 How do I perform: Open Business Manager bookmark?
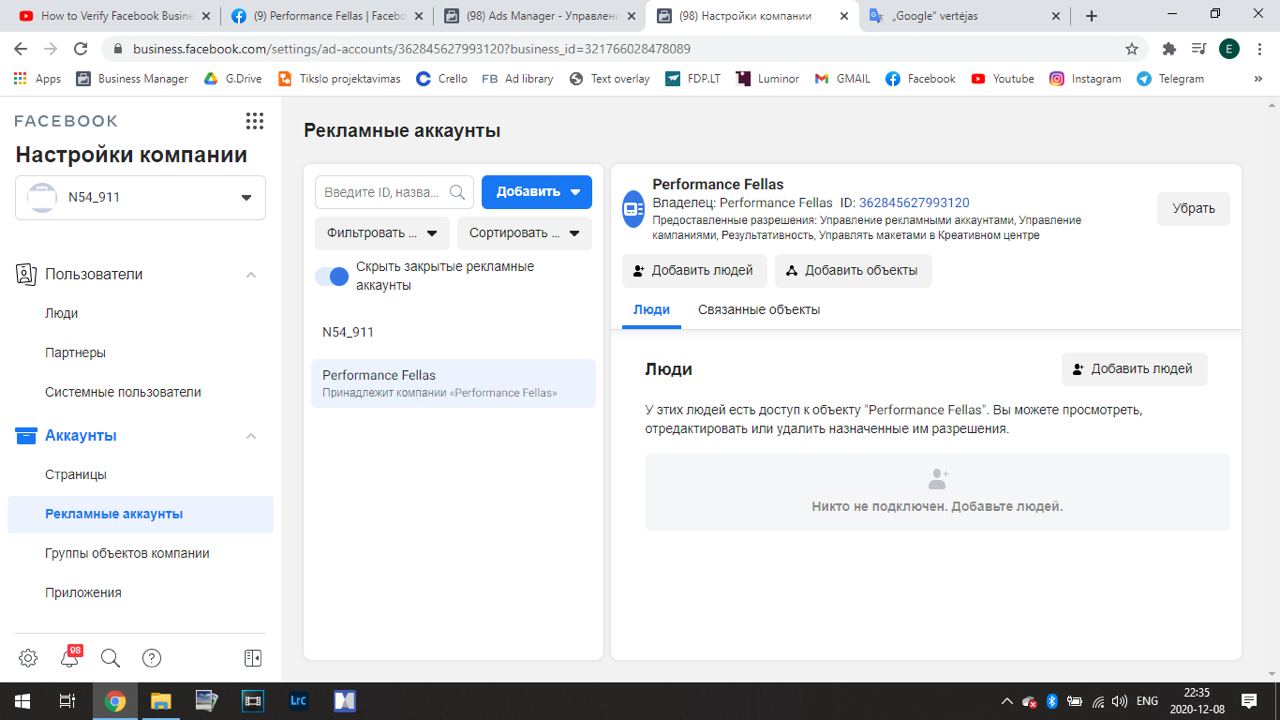[132, 78]
